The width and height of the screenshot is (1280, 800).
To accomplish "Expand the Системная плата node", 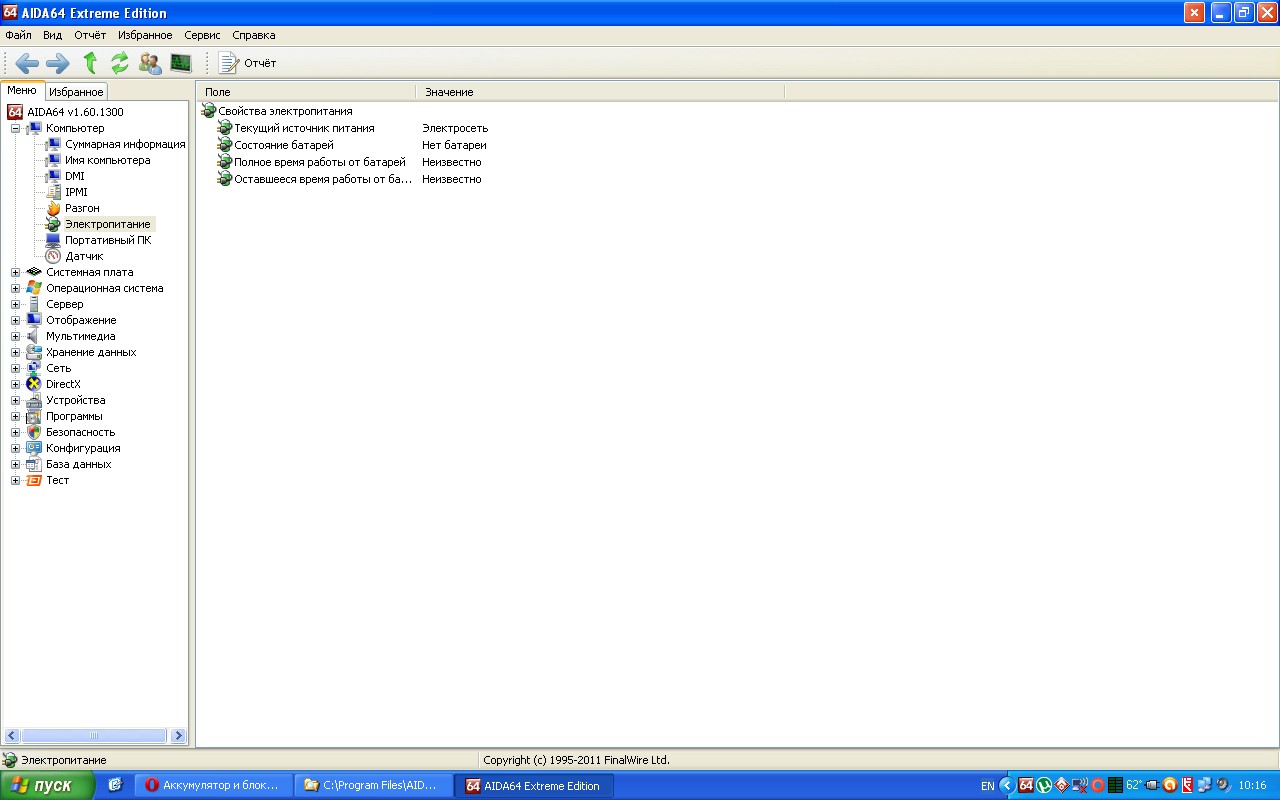I will coord(15,272).
